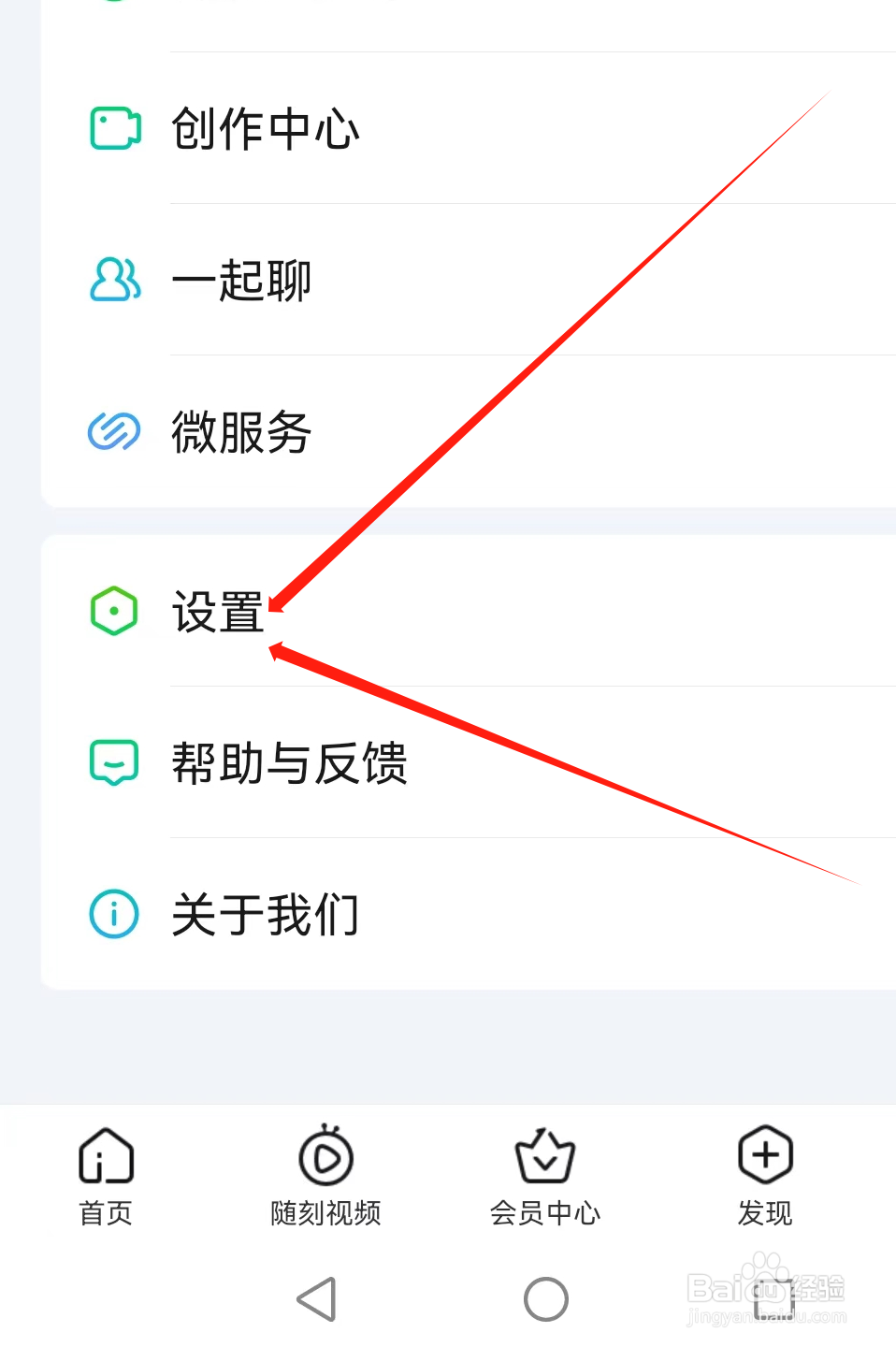Screen dimensions: 896x1347
Task: Tap the Android home circle button
Action: (x=546, y=1299)
